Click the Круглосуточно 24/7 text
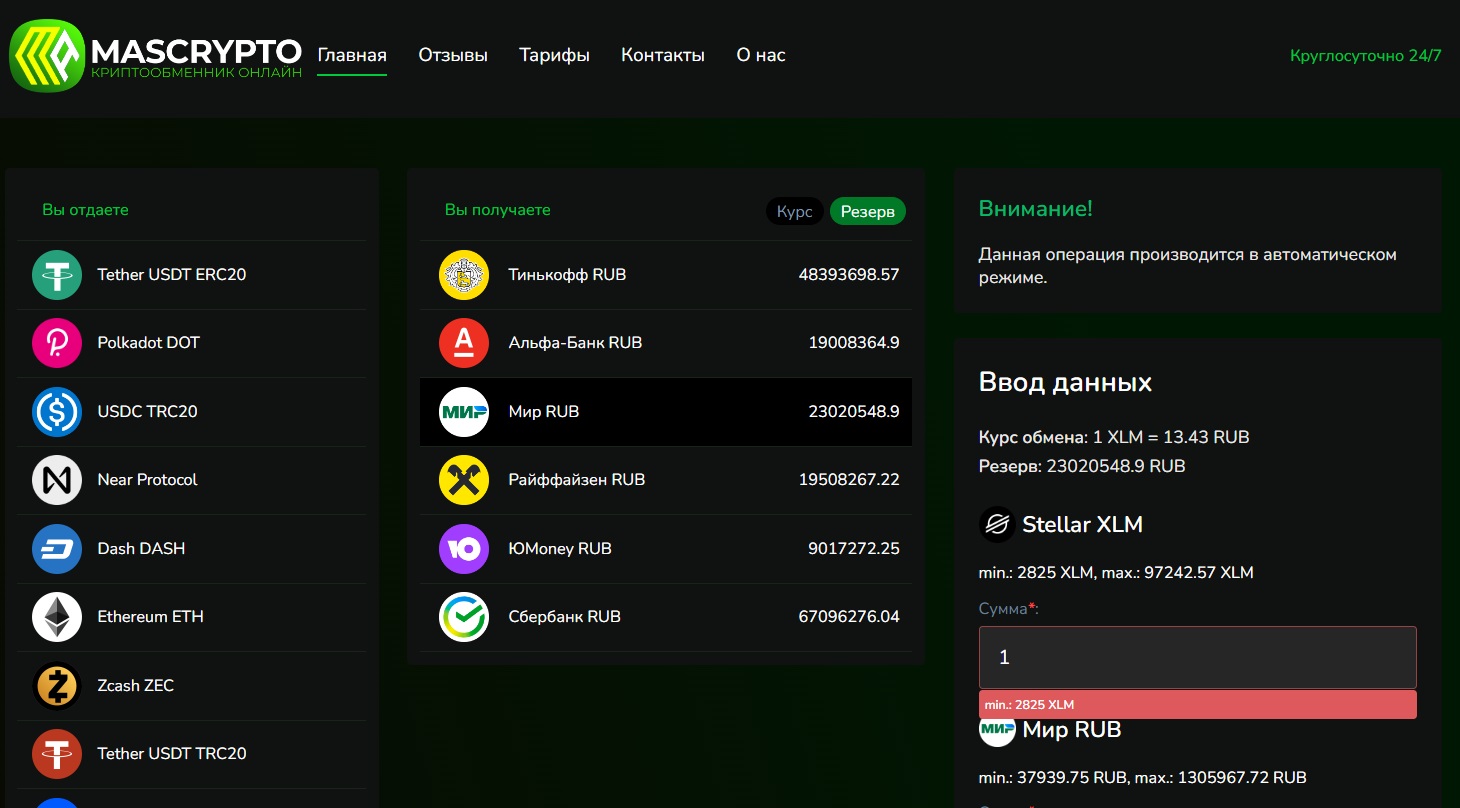 1366,56
